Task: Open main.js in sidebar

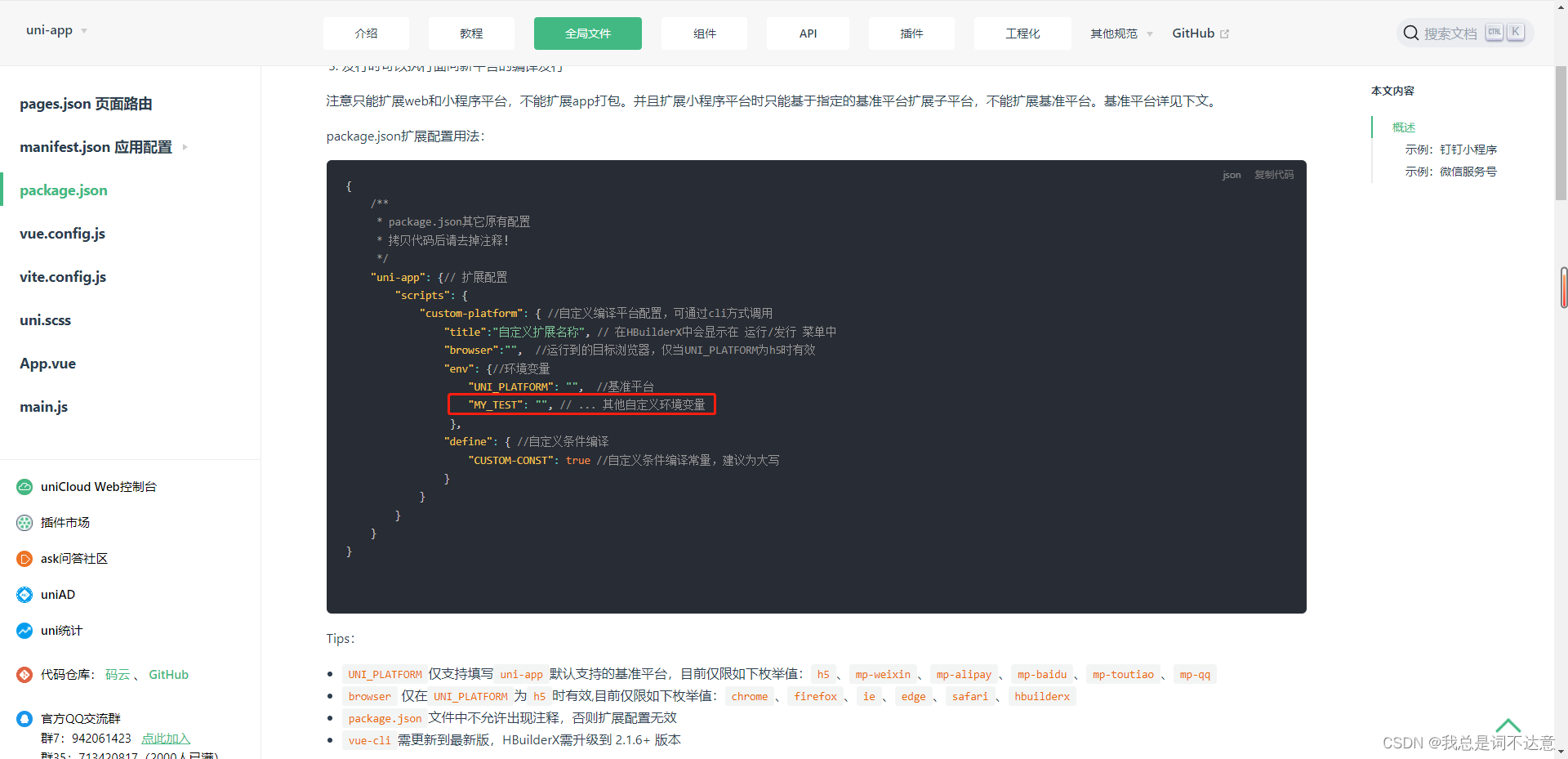Action: [43, 407]
